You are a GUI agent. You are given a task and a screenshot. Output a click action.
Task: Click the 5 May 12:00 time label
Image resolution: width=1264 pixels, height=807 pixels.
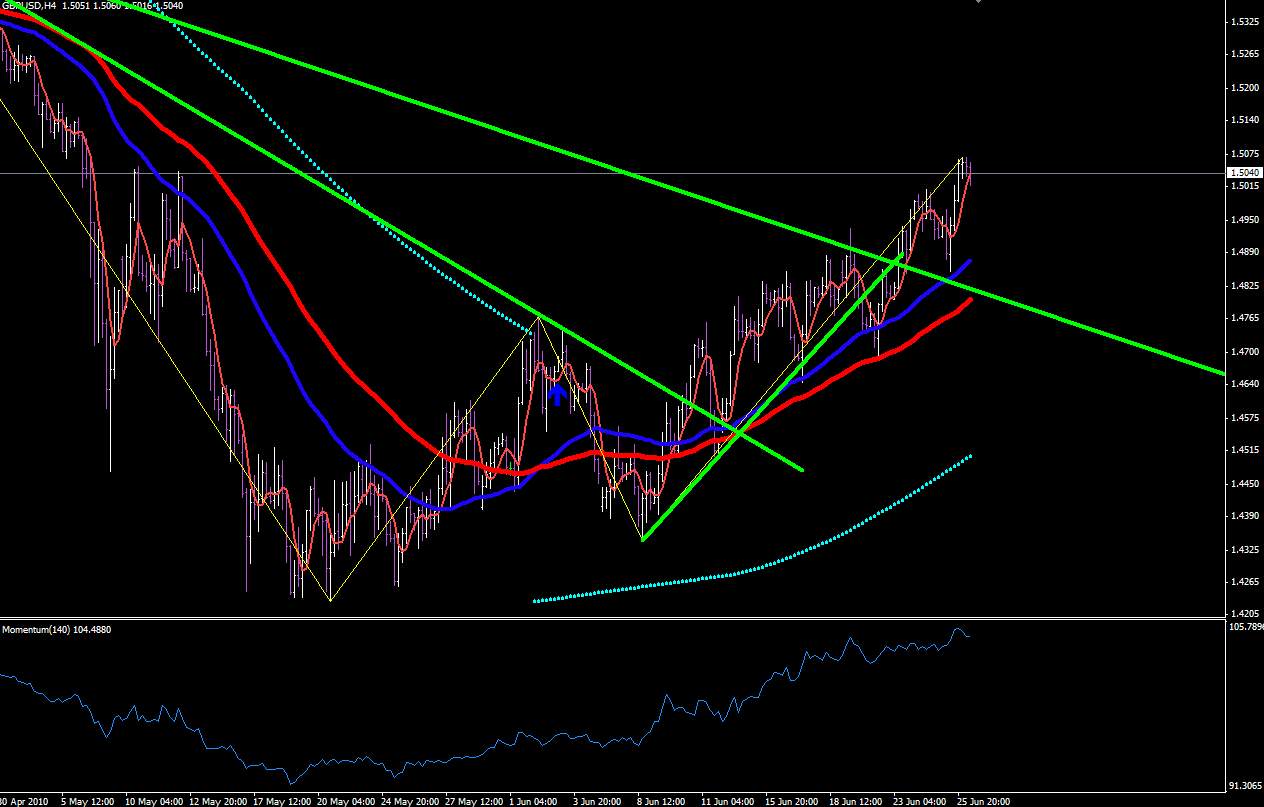pos(87,801)
